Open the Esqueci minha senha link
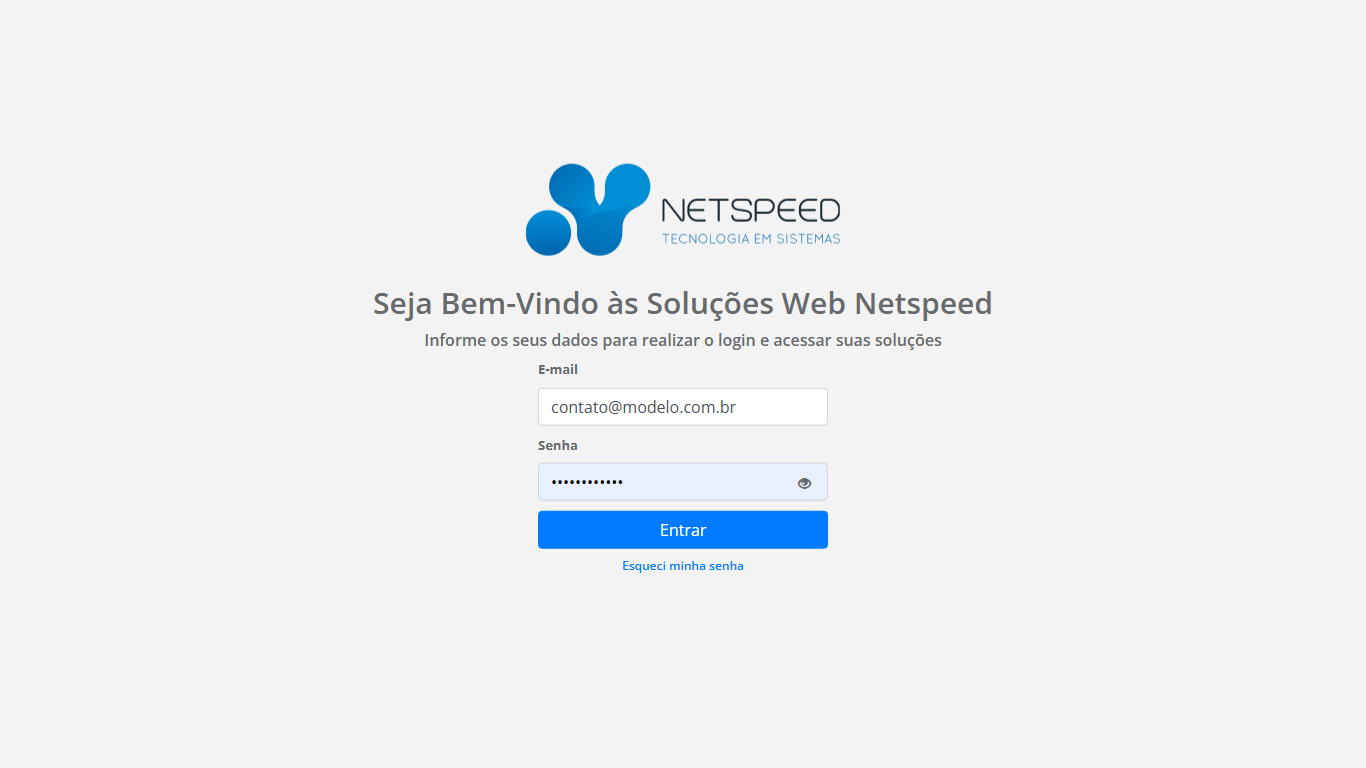Image resolution: width=1366 pixels, height=768 pixels. click(683, 566)
